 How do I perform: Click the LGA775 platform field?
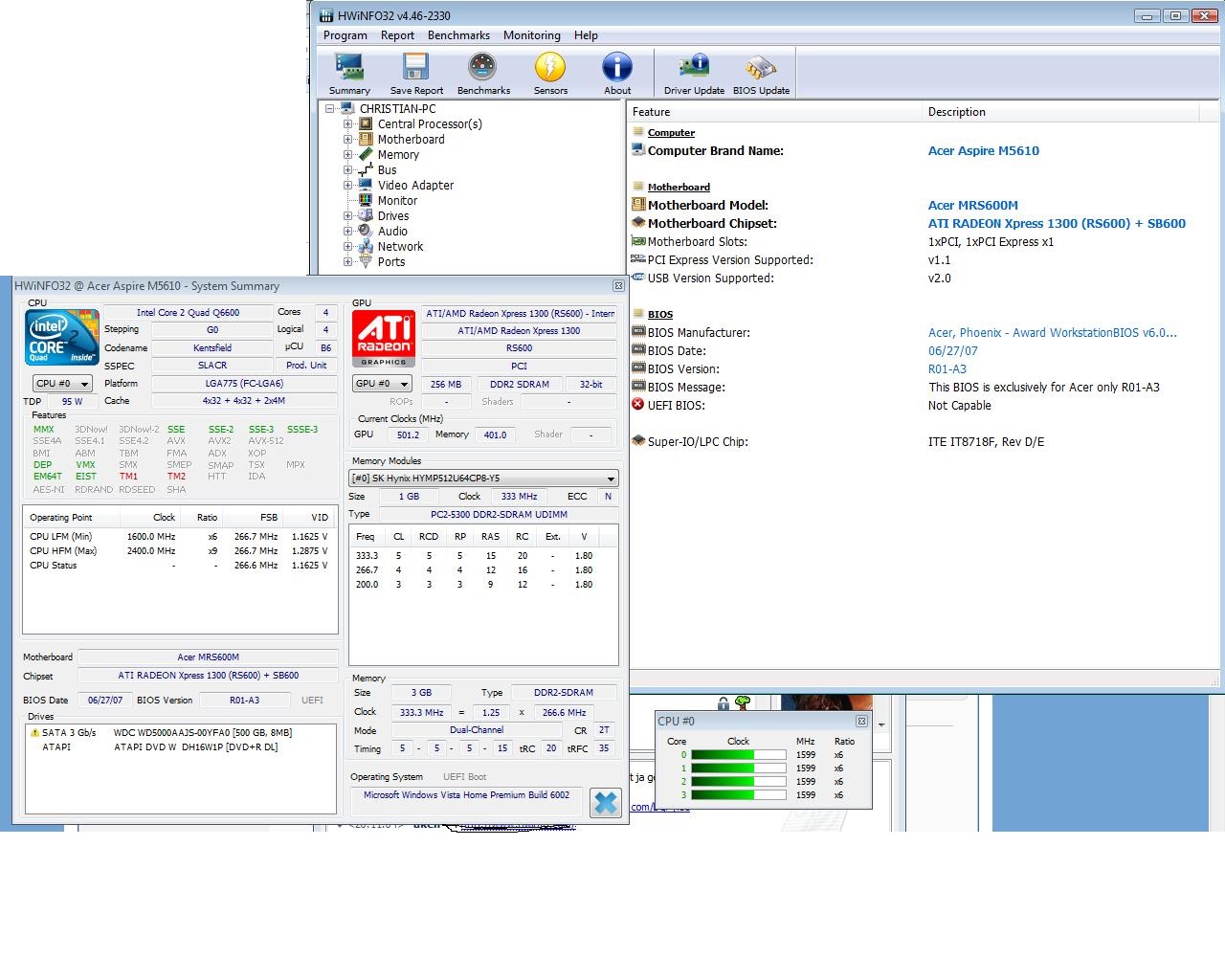(x=244, y=384)
